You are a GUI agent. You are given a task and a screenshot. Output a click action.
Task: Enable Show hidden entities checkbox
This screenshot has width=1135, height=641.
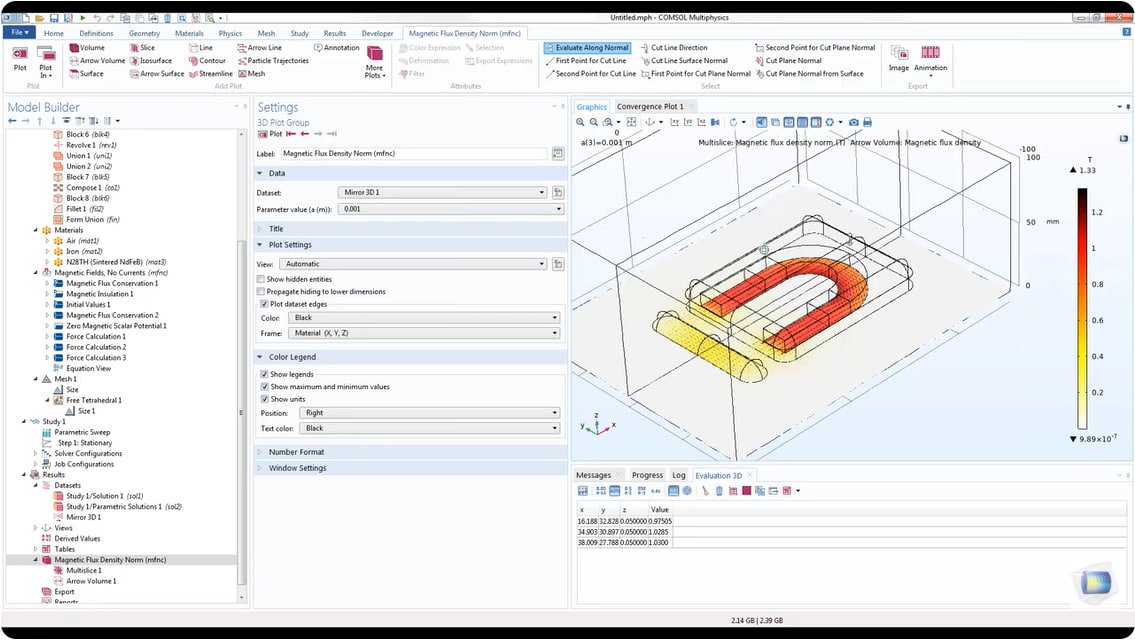pos(261,279)
